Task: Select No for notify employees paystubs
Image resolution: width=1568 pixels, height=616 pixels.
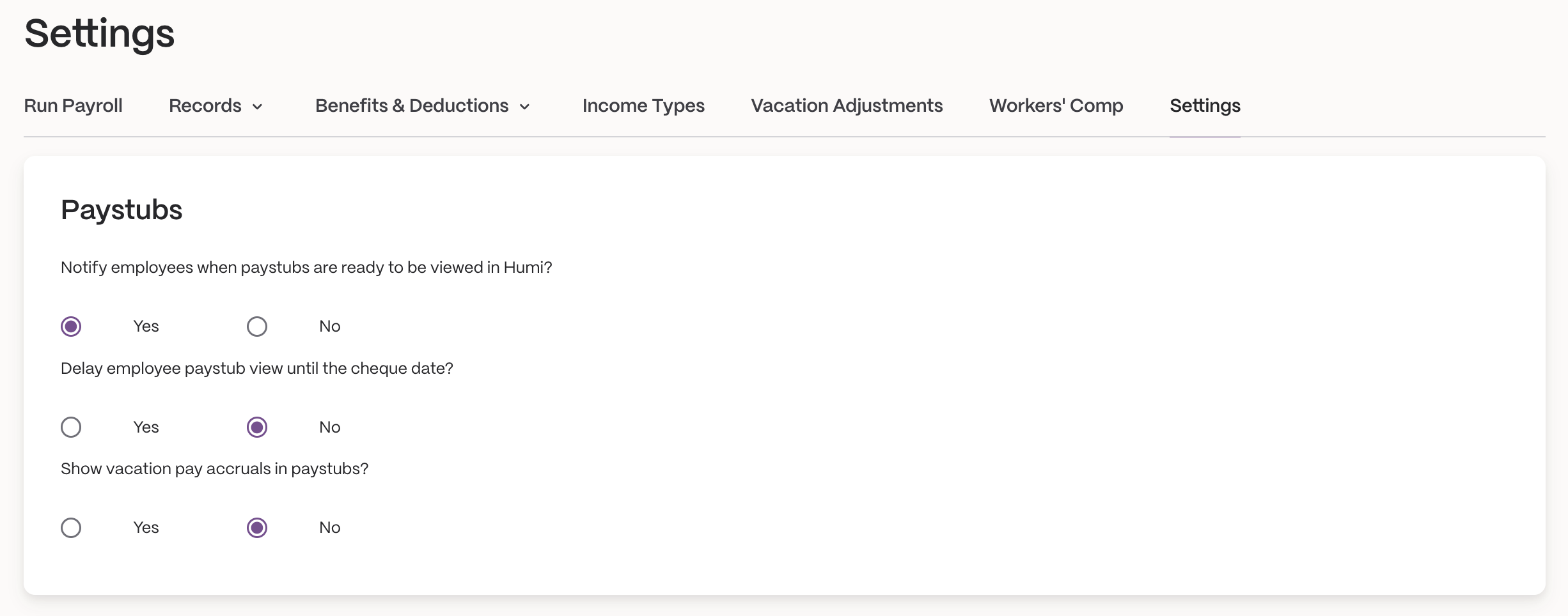Action: point(257,327)
